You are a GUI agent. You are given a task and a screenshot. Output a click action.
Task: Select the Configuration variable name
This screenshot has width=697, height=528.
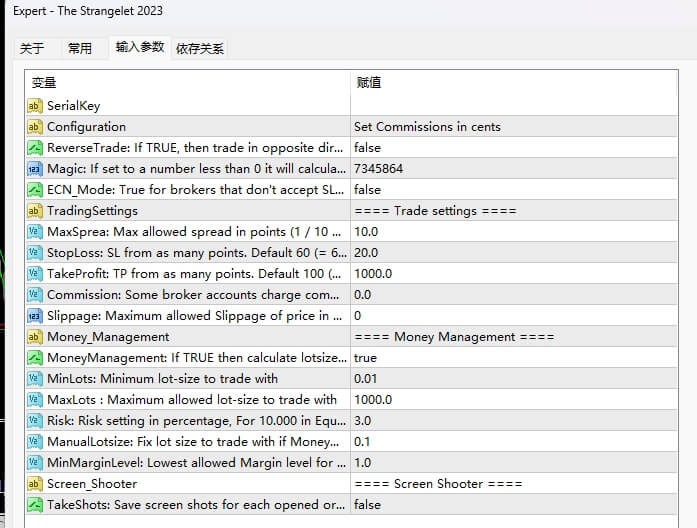pos(86,127)
